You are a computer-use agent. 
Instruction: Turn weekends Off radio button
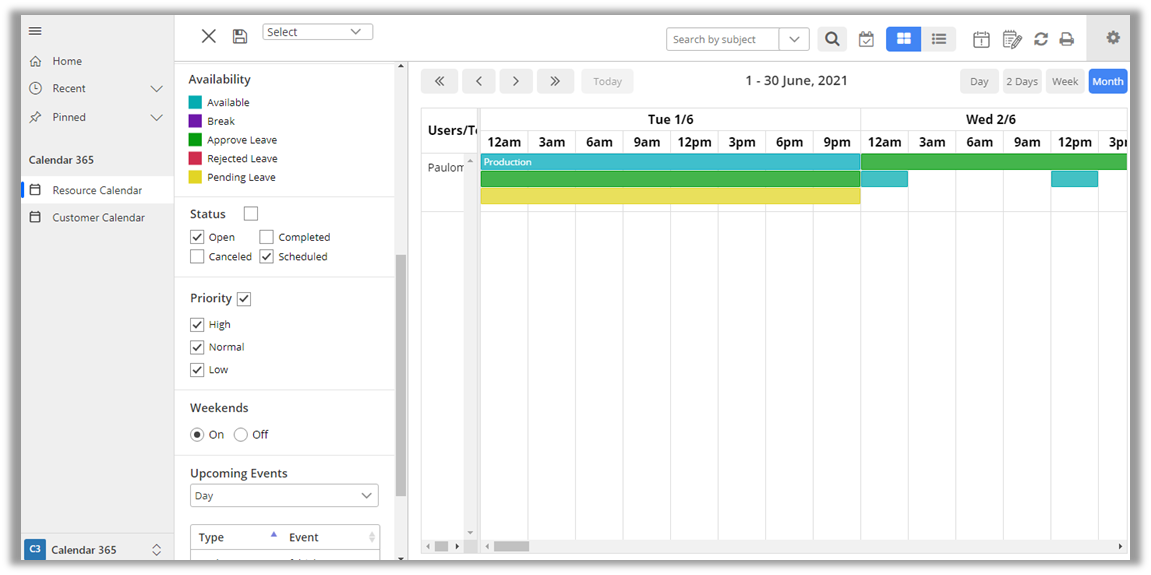pyautogui.click(x=241, y=435)
